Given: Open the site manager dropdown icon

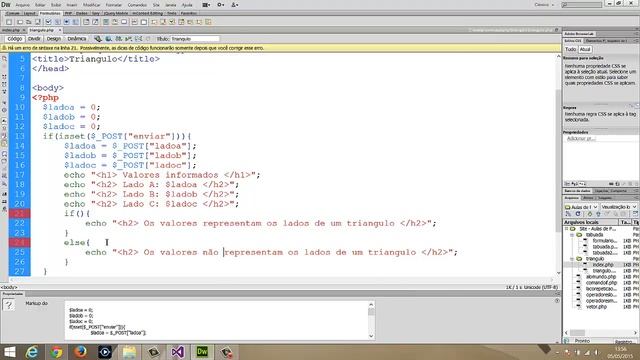Looking at the screenshot, I should coord(235,5).
